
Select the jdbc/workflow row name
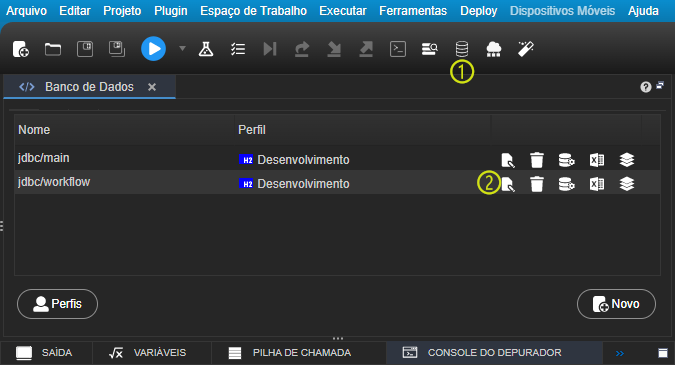[54, 182]
